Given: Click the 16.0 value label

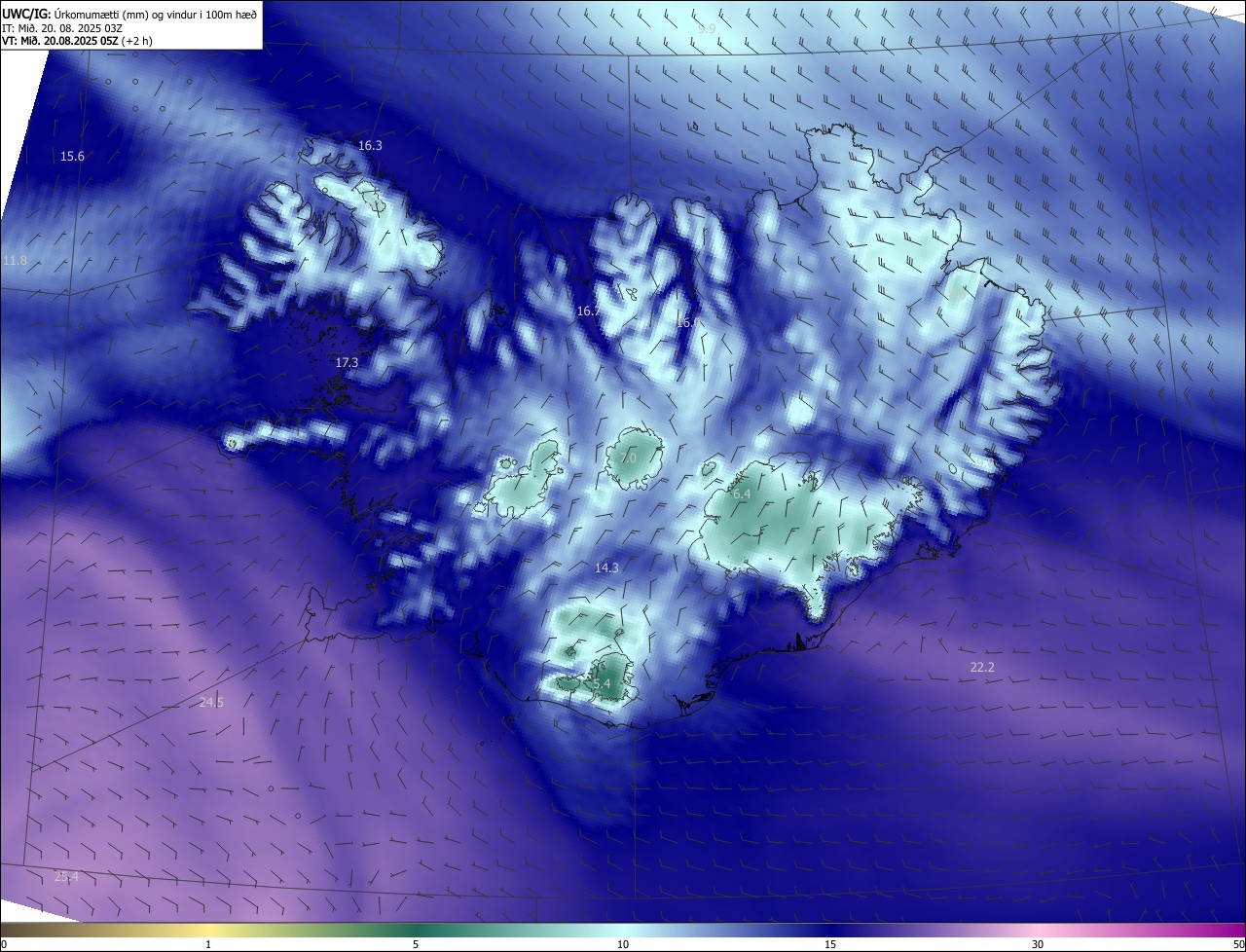Looking at the screenshot, I should tap(687, 322).
